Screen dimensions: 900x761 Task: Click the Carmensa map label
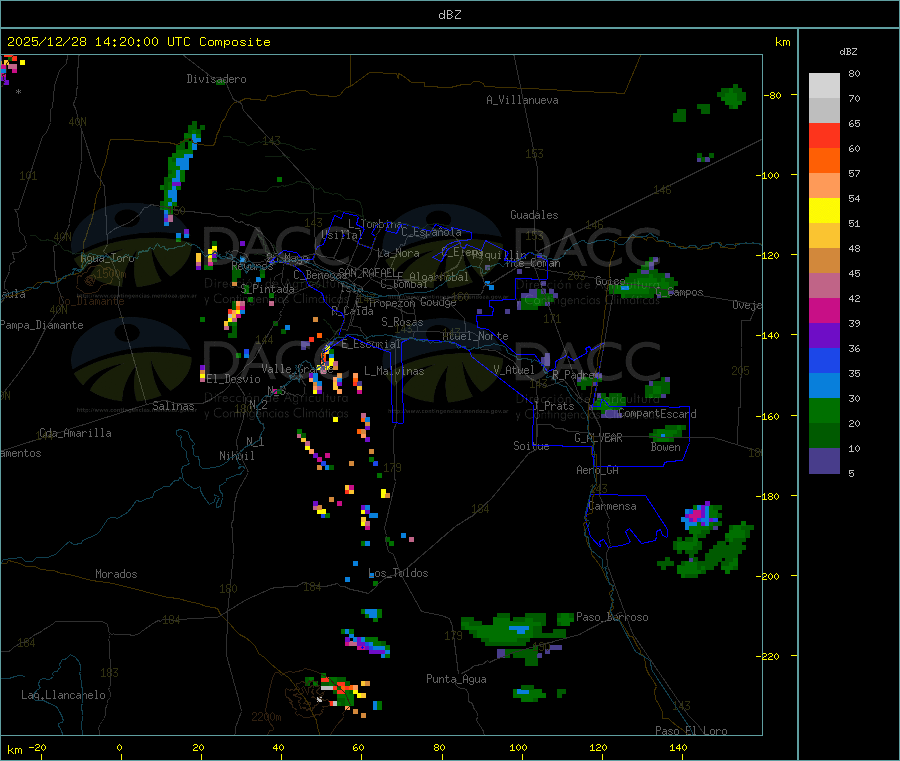(x=612, y=506)
